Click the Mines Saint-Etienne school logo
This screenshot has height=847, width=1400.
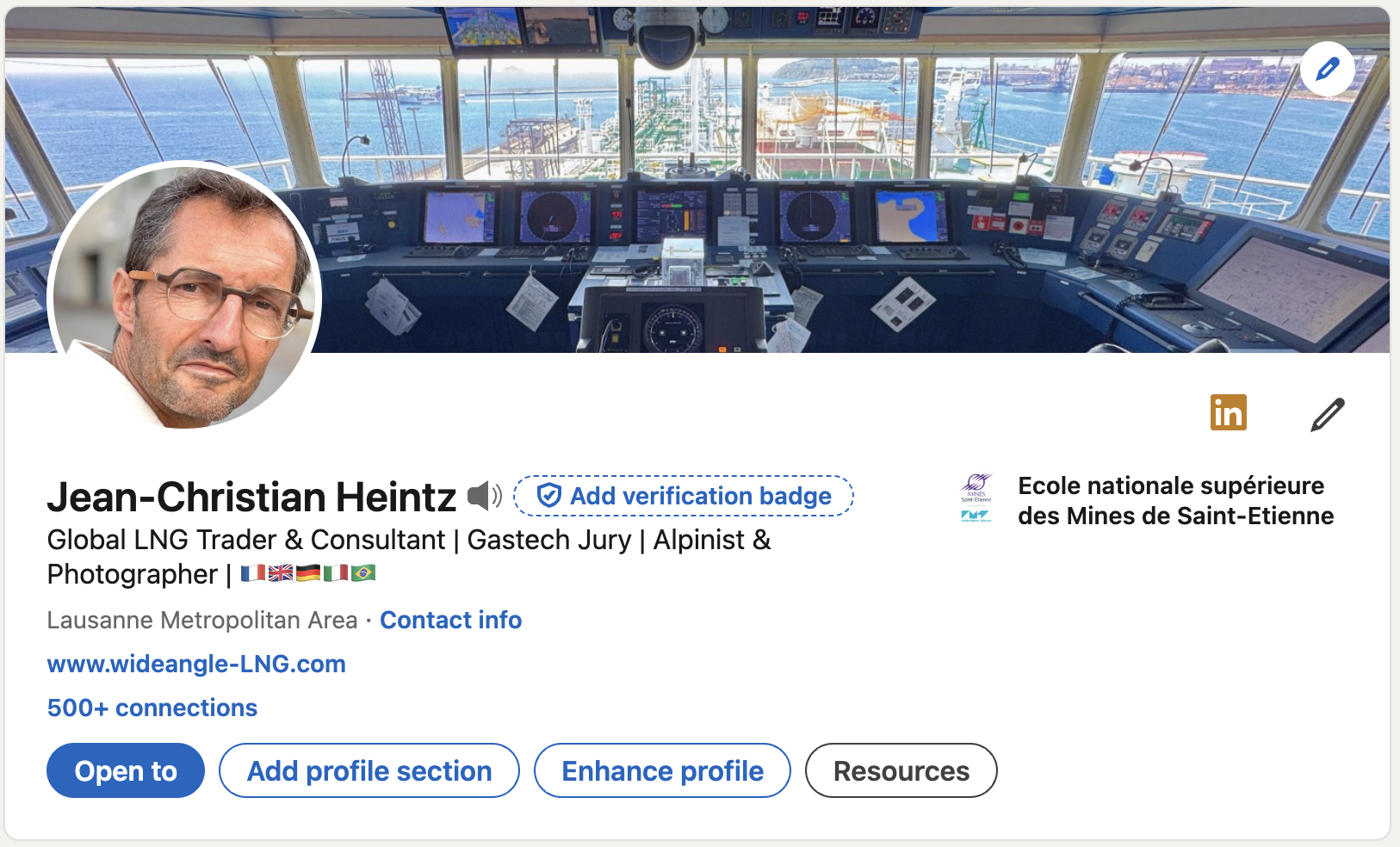(976, 499)
